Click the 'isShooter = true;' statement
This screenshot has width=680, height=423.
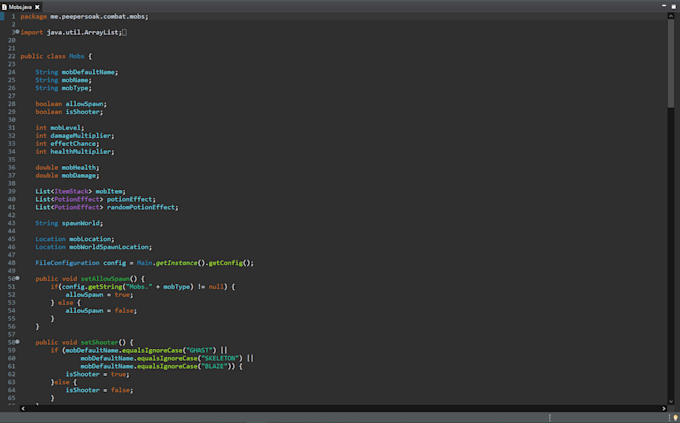(98, 374)
